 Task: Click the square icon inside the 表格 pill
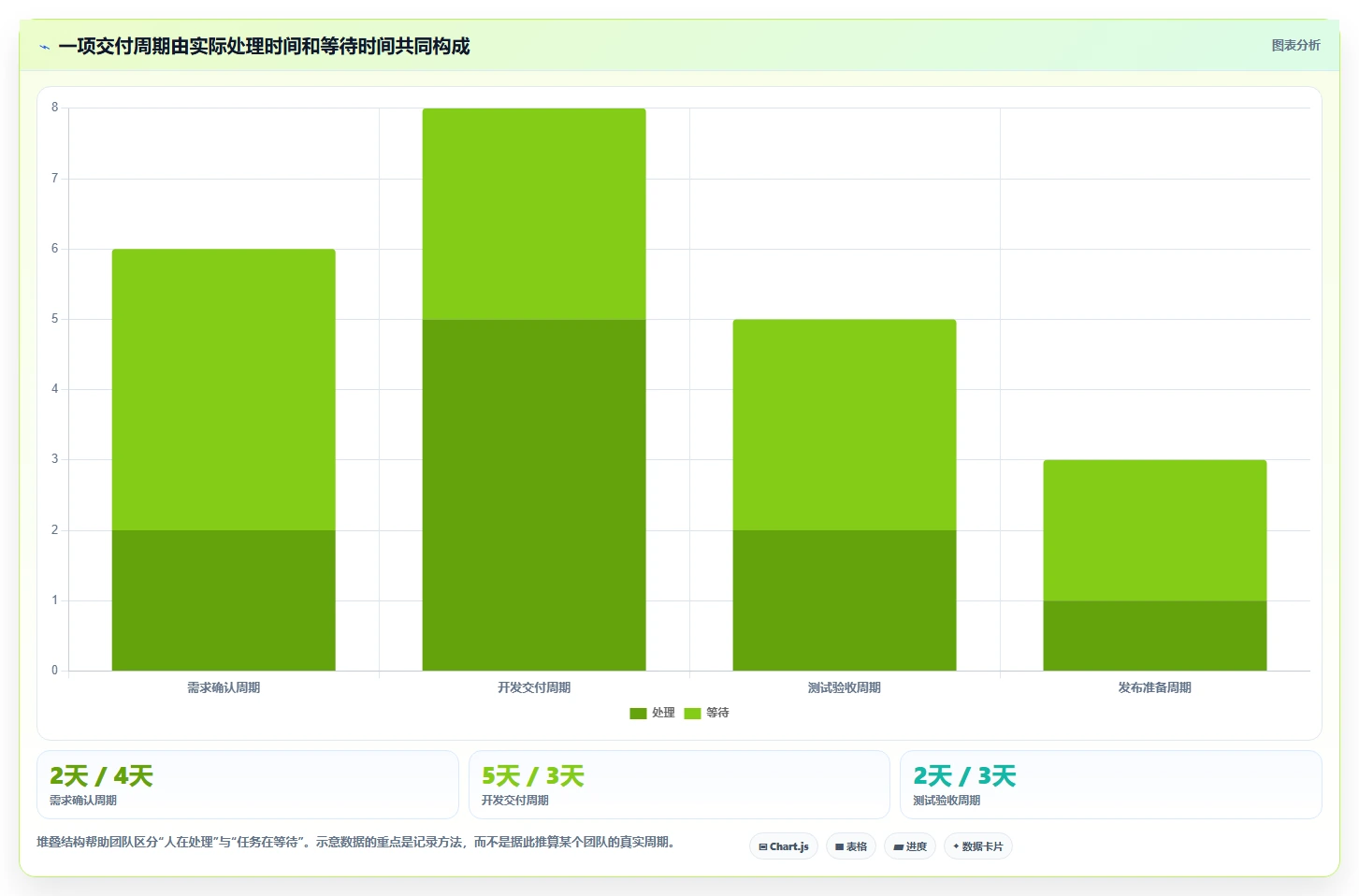[x=840, y=847]
